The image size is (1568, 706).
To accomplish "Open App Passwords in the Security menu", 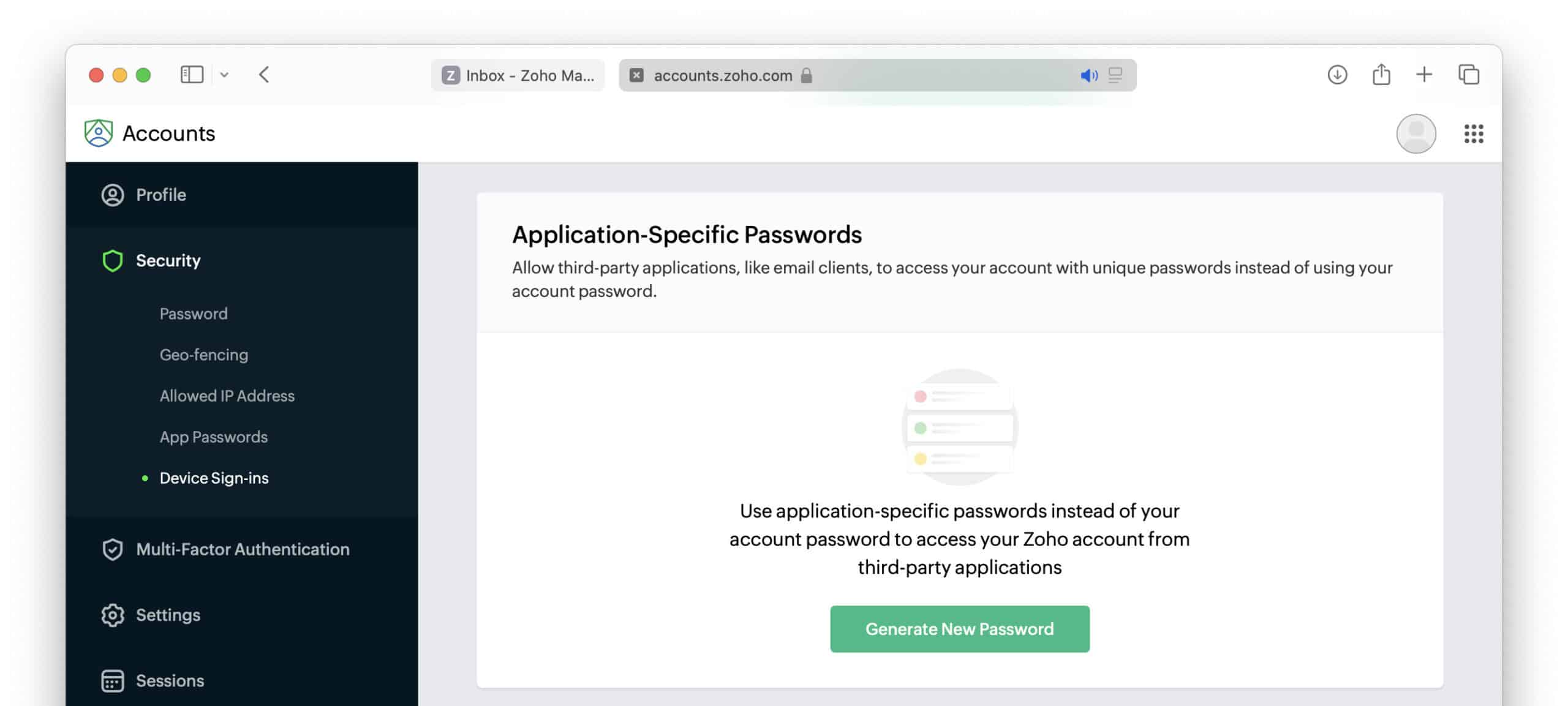I will tap(213, 437).
